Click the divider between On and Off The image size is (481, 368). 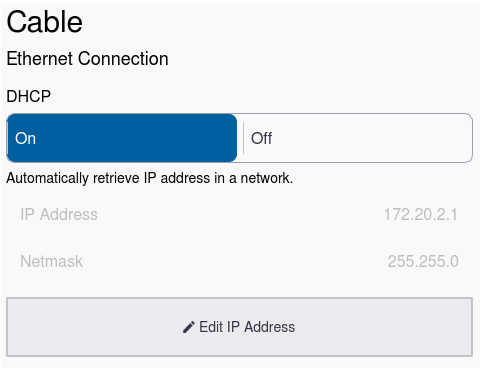[x=244, y=138]
